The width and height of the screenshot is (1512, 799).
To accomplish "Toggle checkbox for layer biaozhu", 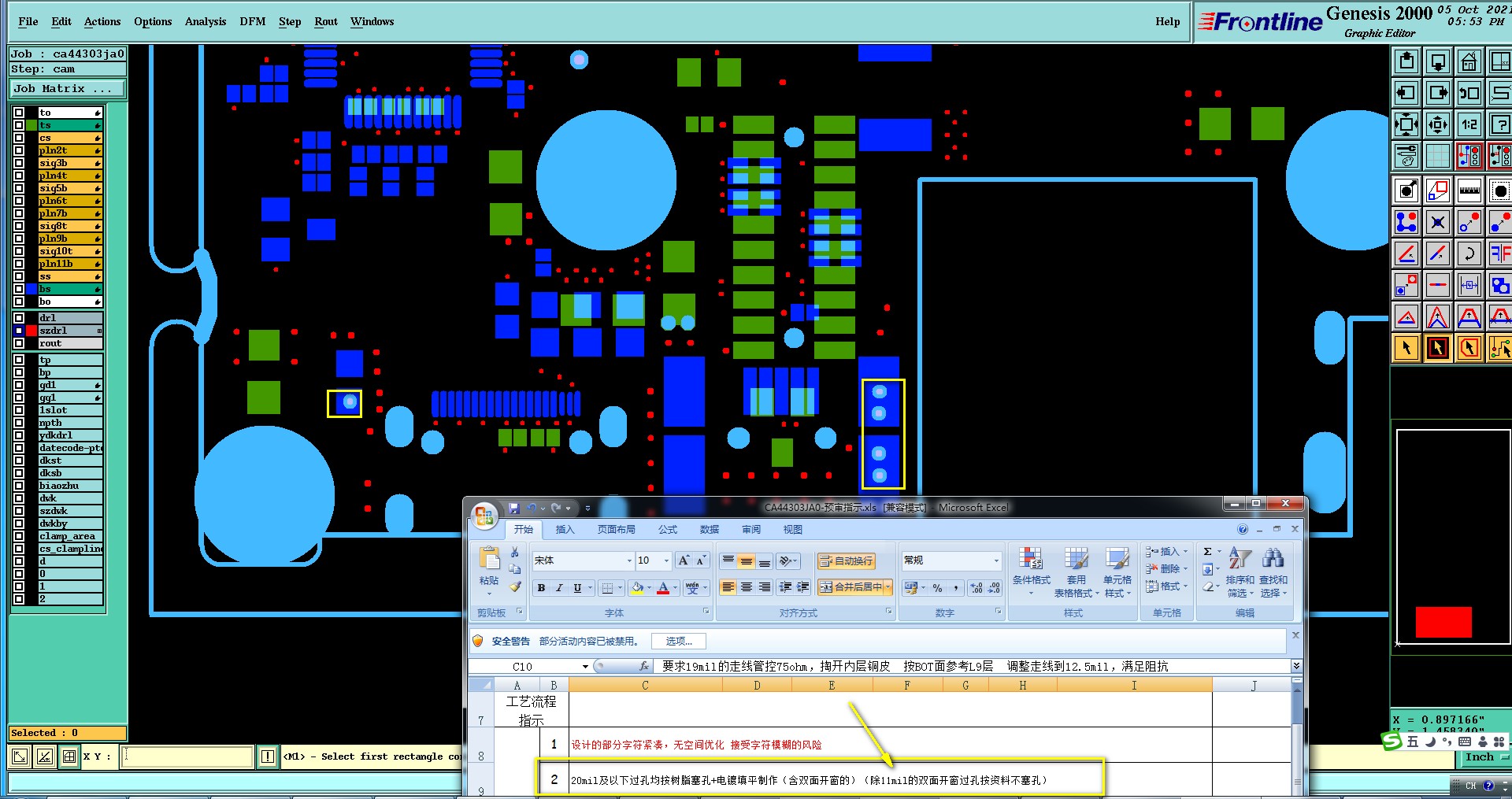I will [x=19, y=486].
